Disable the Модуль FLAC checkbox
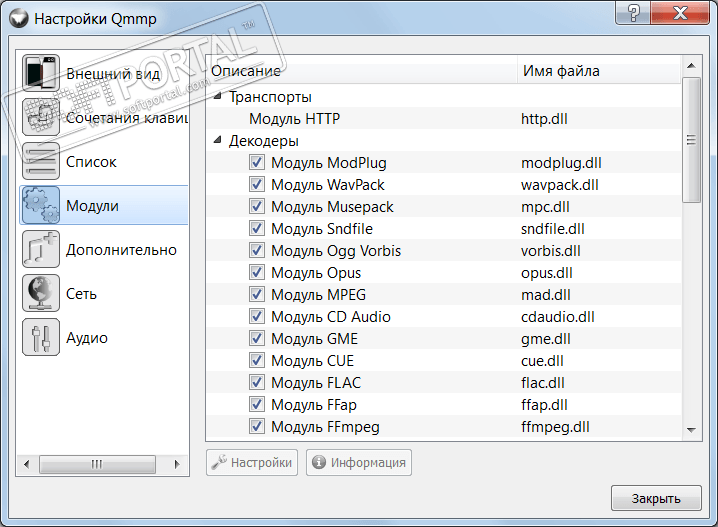The image size is (718, 527). coord(257,383)
